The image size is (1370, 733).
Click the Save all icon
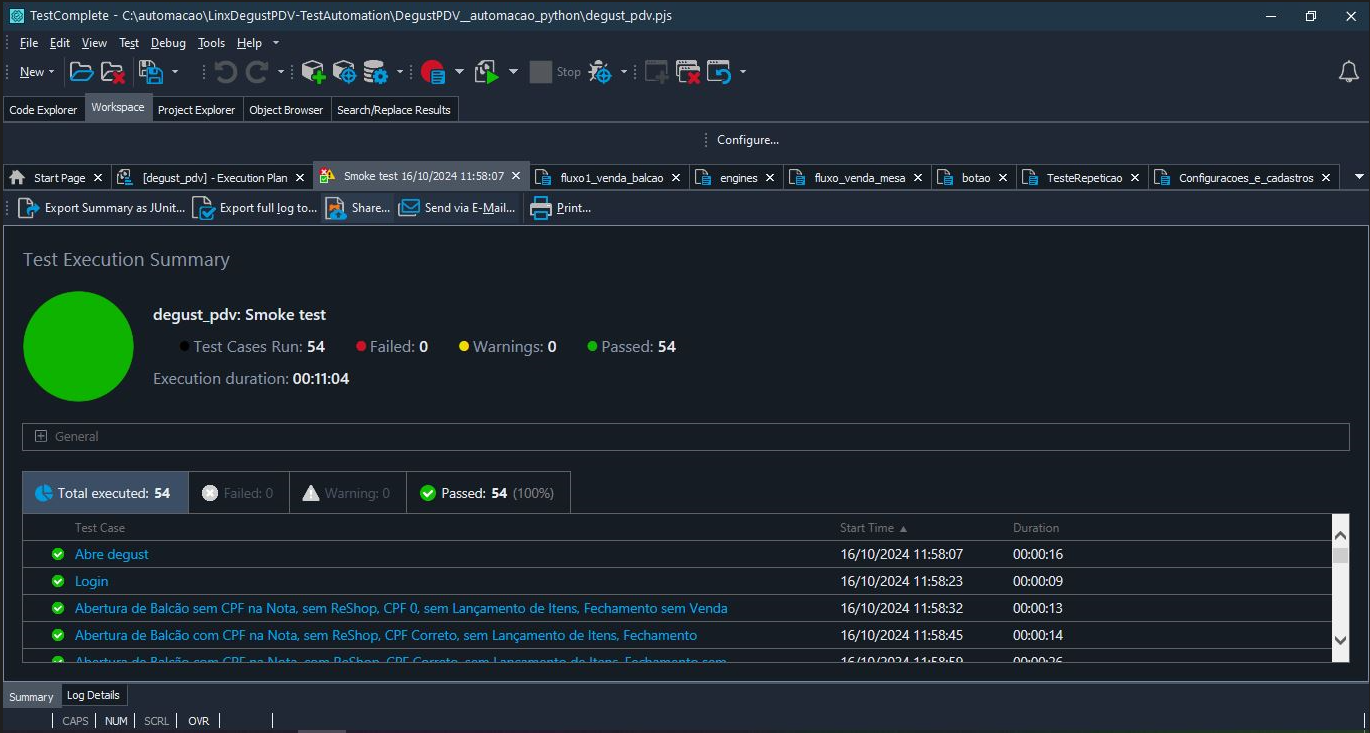click(x=151, y=72)
